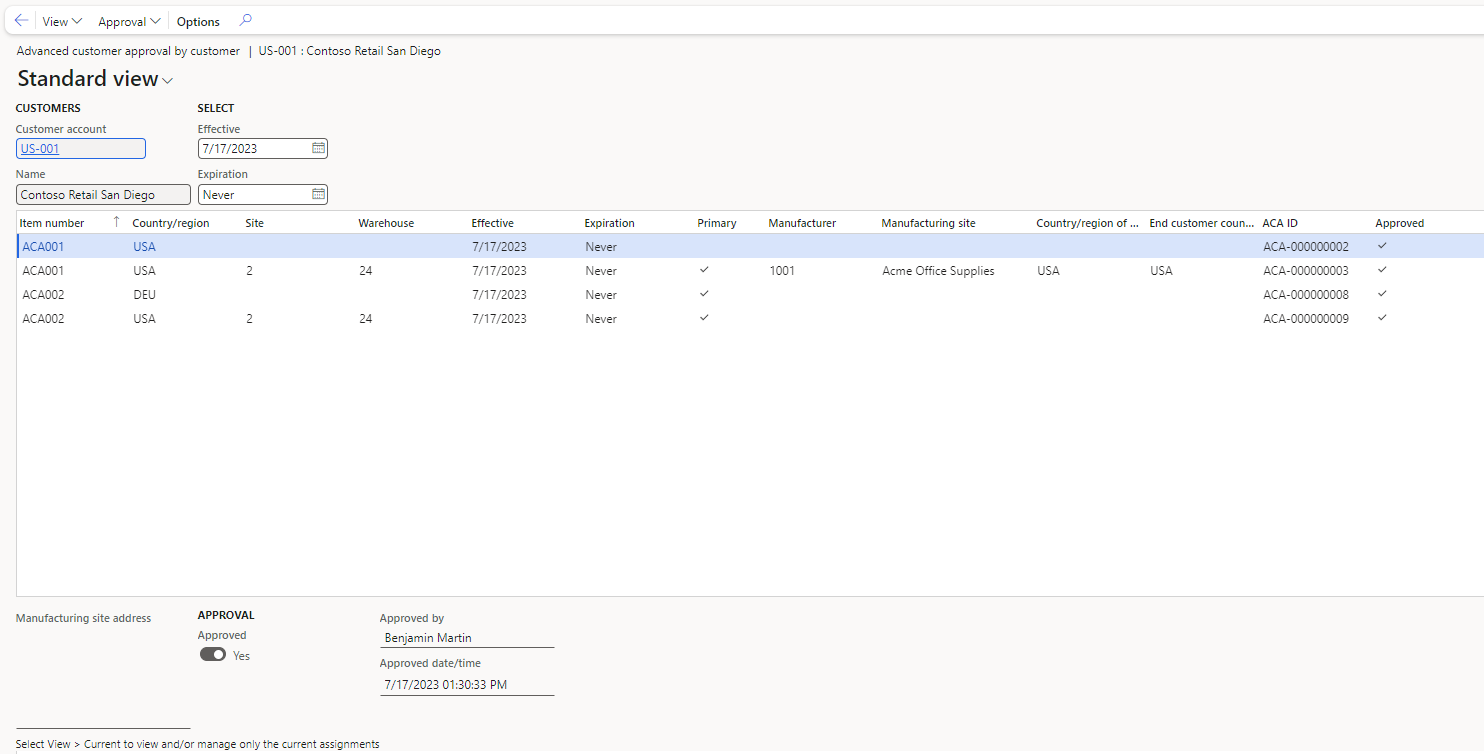The width and height of the screenshot is (1484, 754).
Task: Open the Effective date calendar picker icon
Action: pyautogui.click(x=318, y=147)
